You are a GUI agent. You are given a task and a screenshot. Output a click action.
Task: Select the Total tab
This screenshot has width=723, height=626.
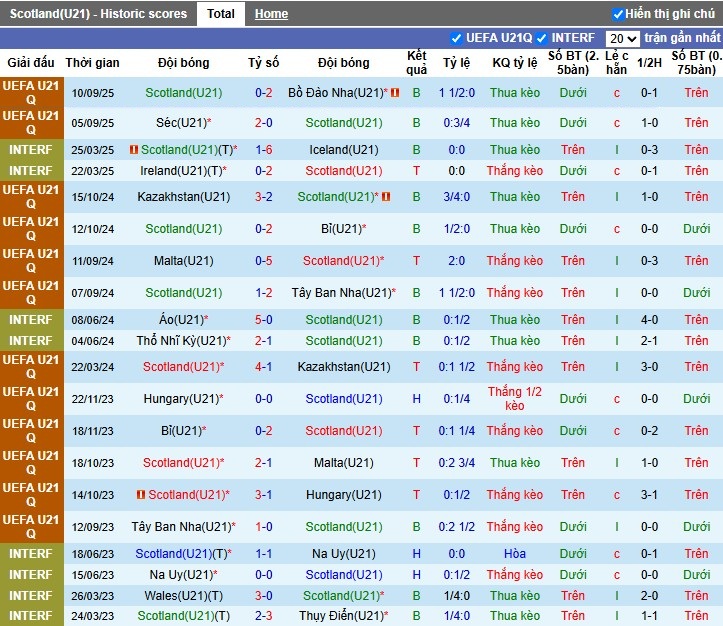pos(221,14)
